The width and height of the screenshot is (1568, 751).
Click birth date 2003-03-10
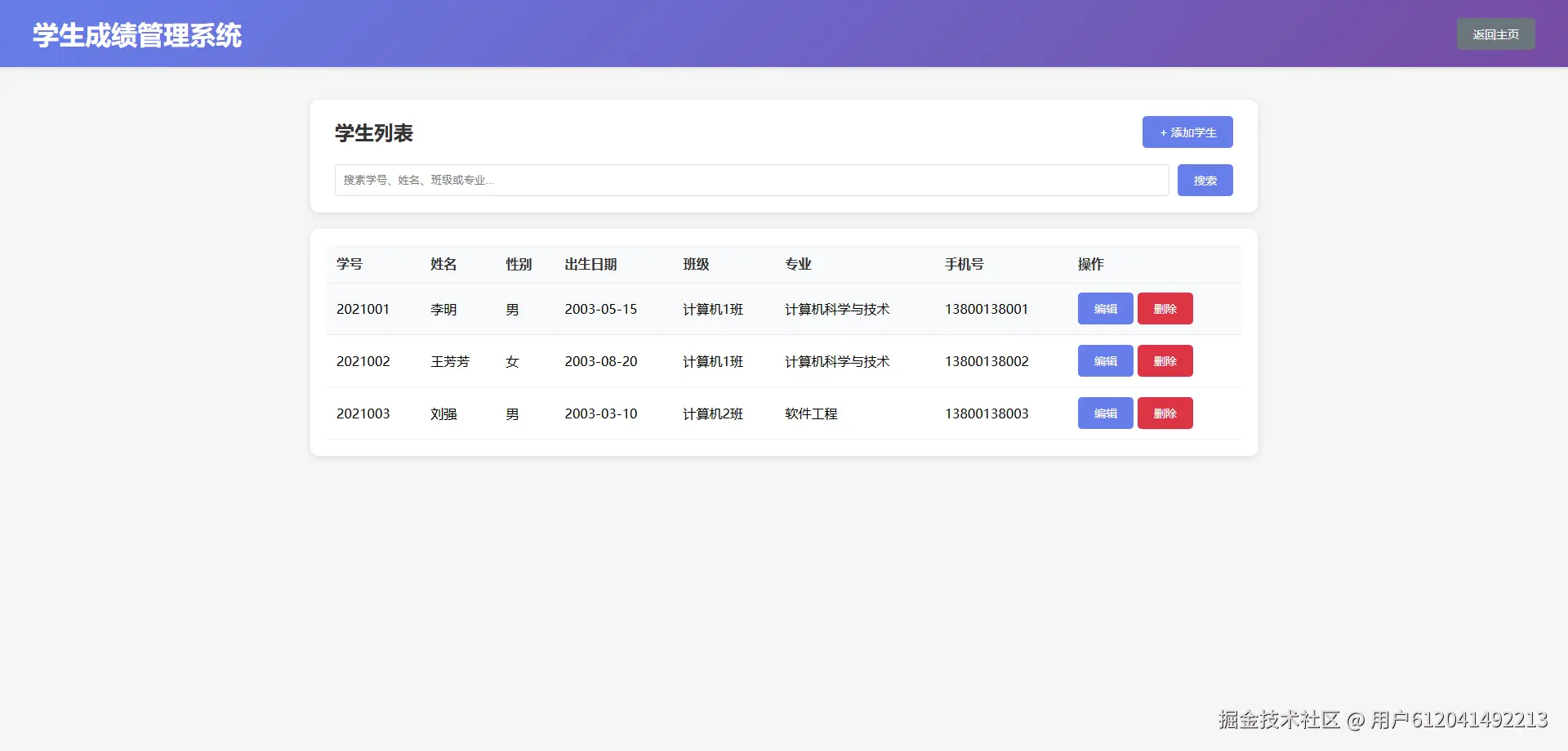coord(601,413)
